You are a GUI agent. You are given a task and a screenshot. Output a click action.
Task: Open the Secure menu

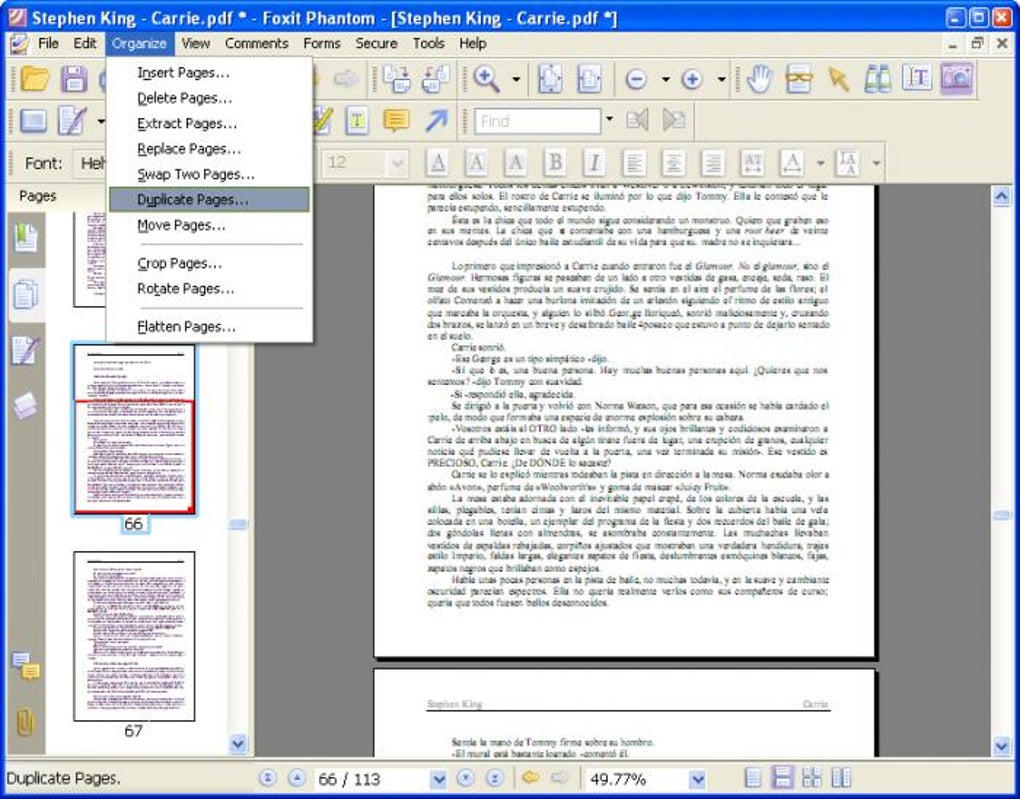376,44
